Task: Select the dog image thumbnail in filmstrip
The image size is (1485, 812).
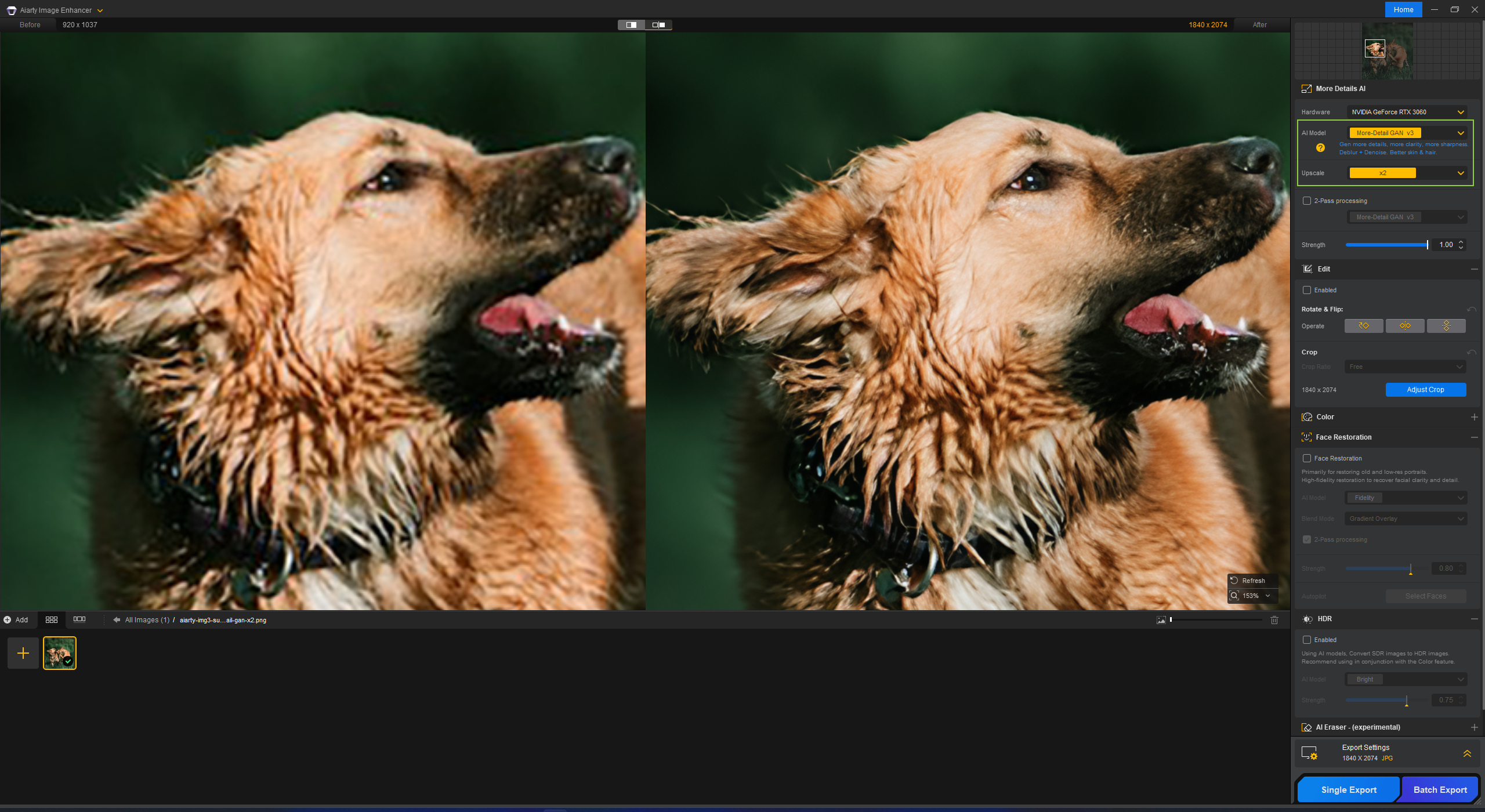Action: pyautogui.click(x=60, y=653)
